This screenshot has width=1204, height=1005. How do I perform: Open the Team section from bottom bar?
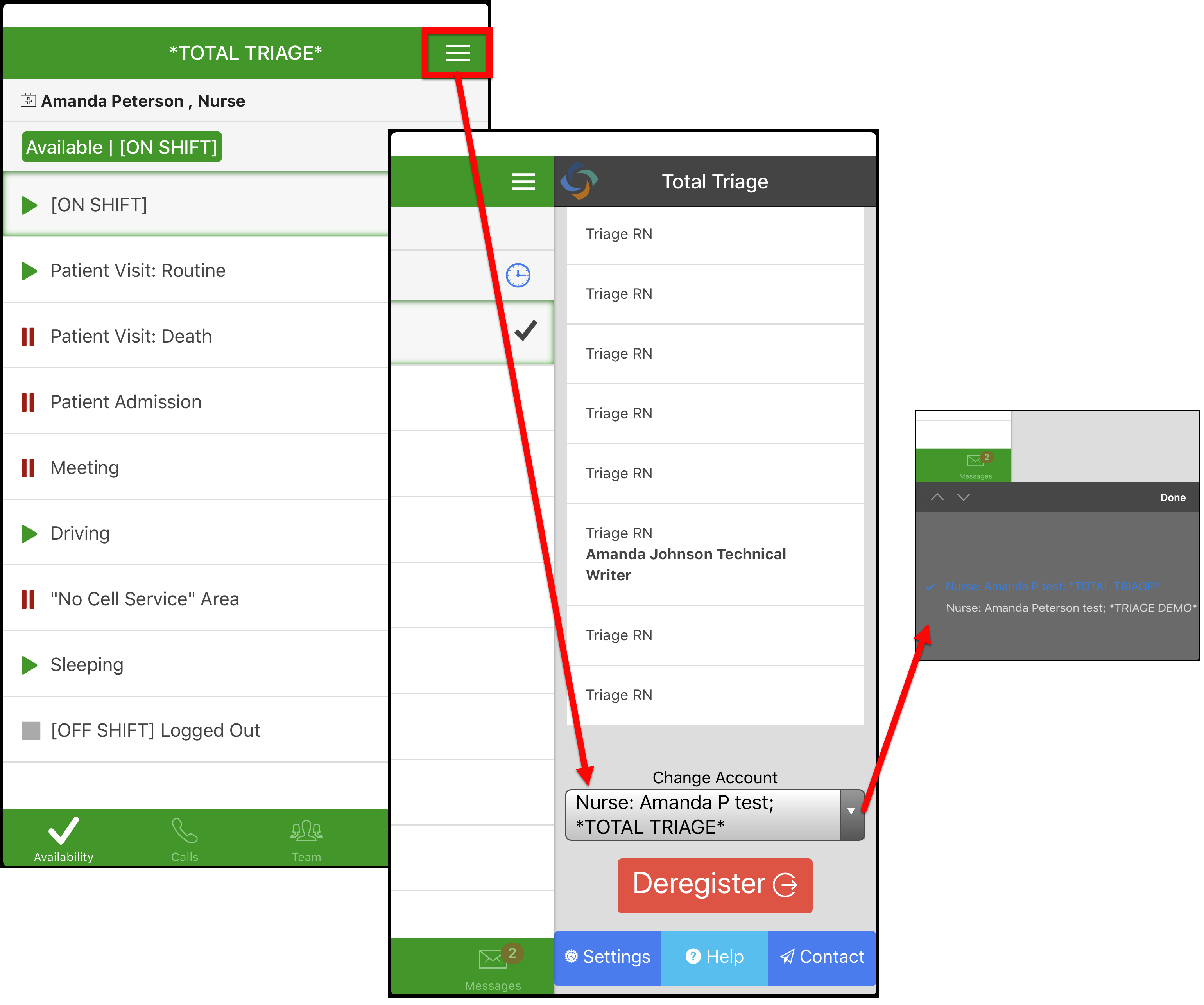click(306, 839)
